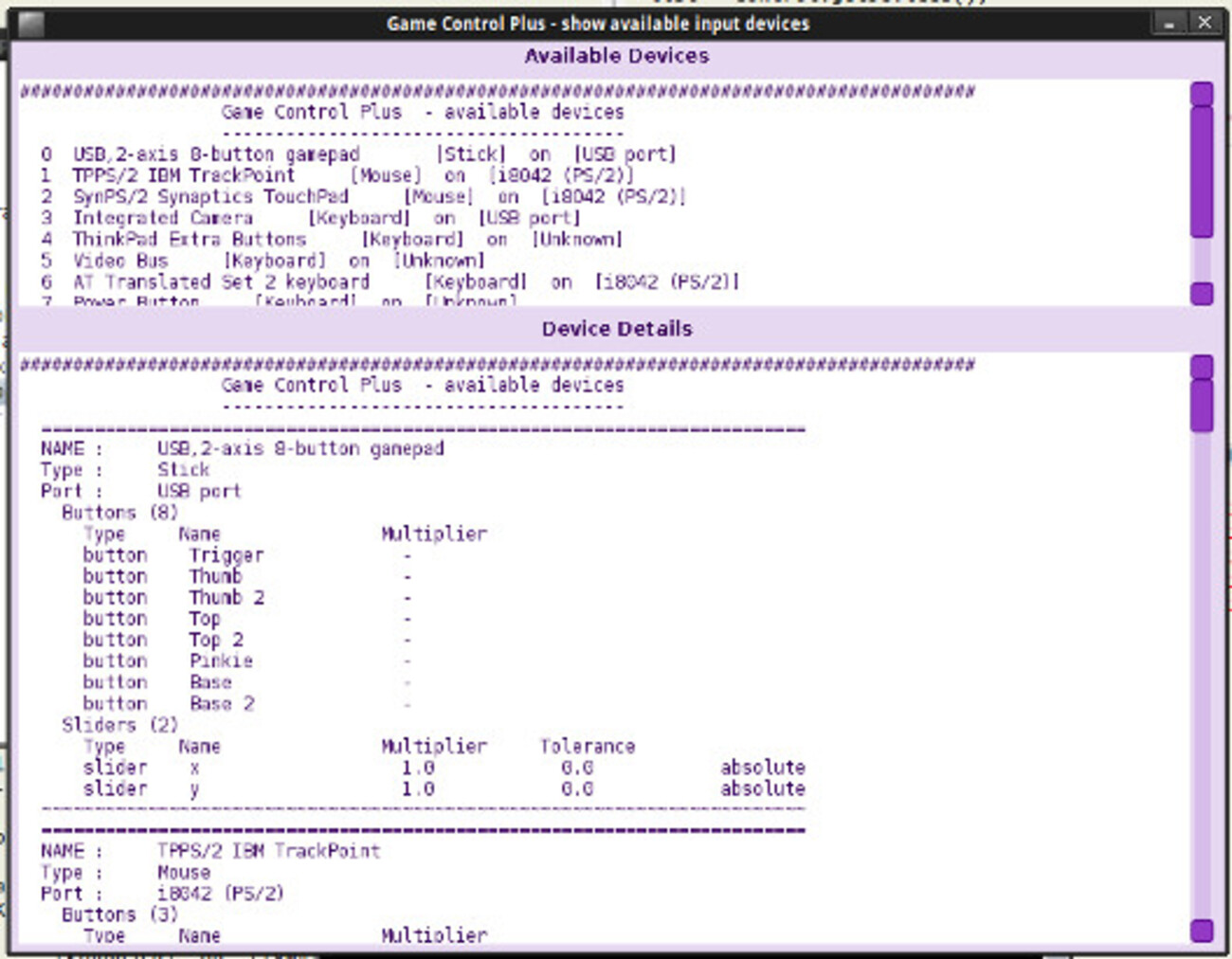Viewport: 1232px width, 959px height.
Task: Select device row 0 "USB,2-axis 8-button gamepad [Stick]"
Action: 358,154
